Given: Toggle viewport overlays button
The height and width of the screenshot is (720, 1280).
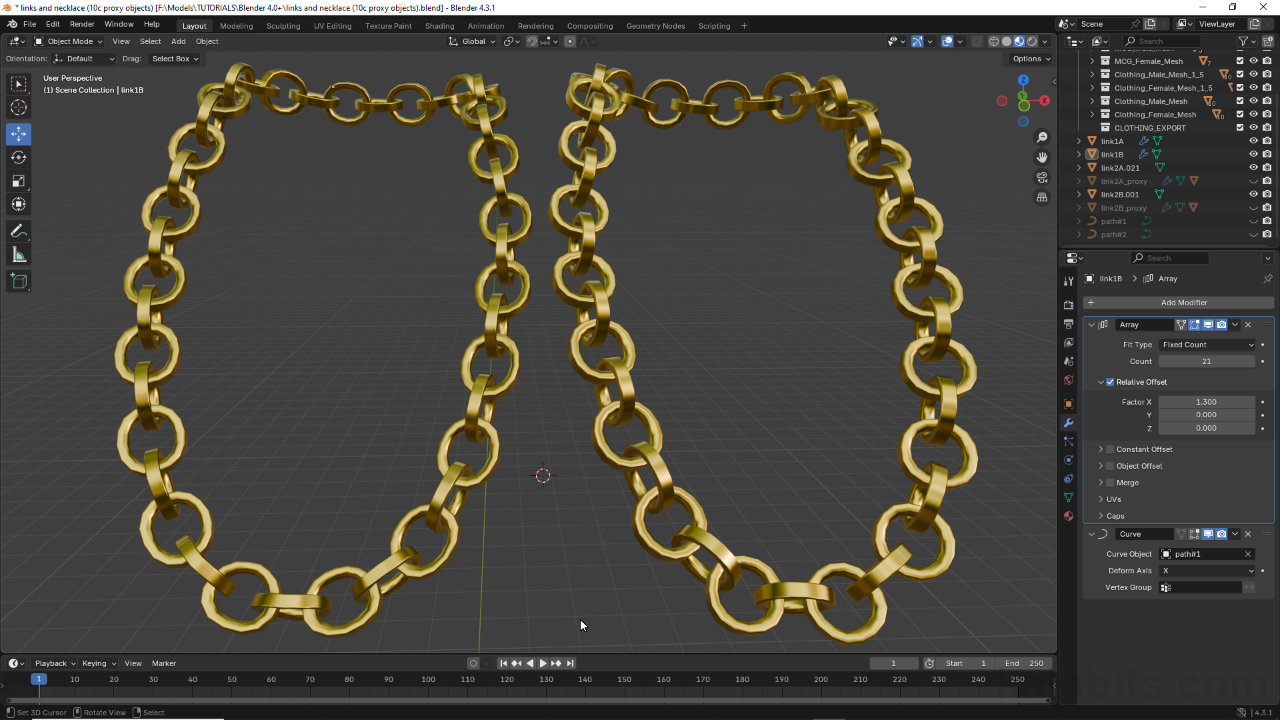Looking at the screenshot, I should tap(947, 41).
